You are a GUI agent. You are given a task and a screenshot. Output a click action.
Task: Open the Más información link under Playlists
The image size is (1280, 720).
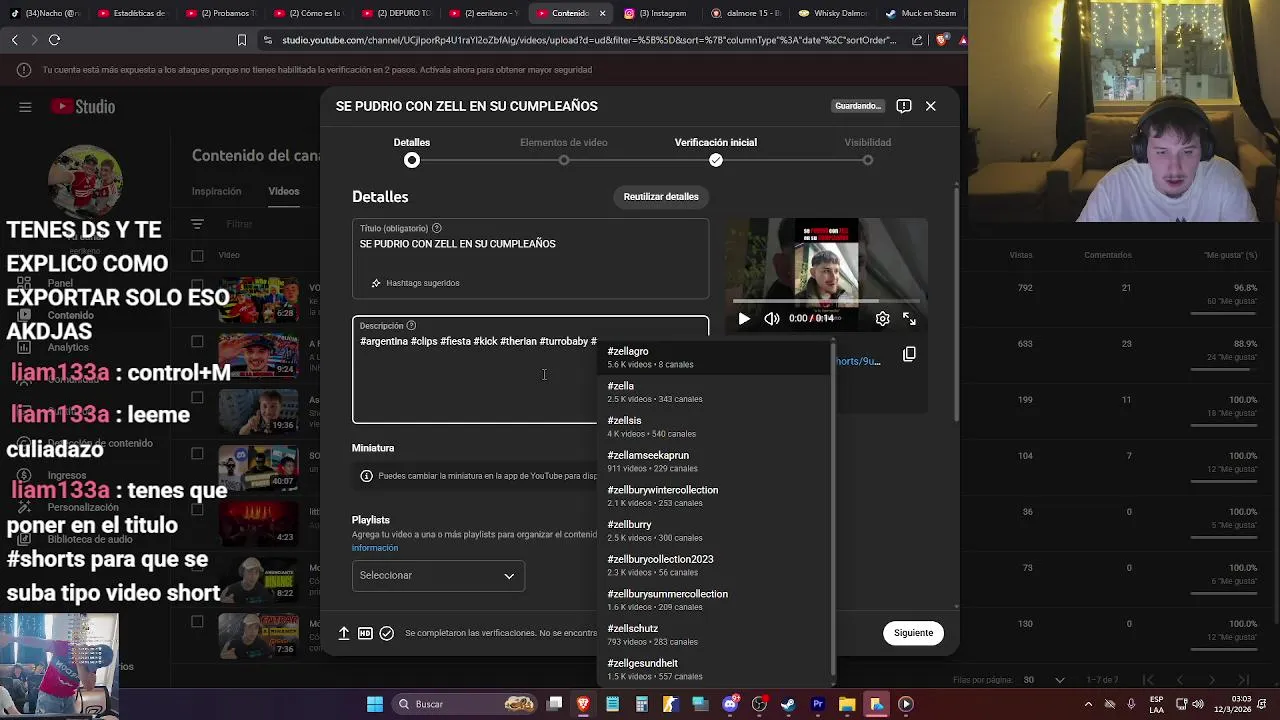[x=375, y=548]
